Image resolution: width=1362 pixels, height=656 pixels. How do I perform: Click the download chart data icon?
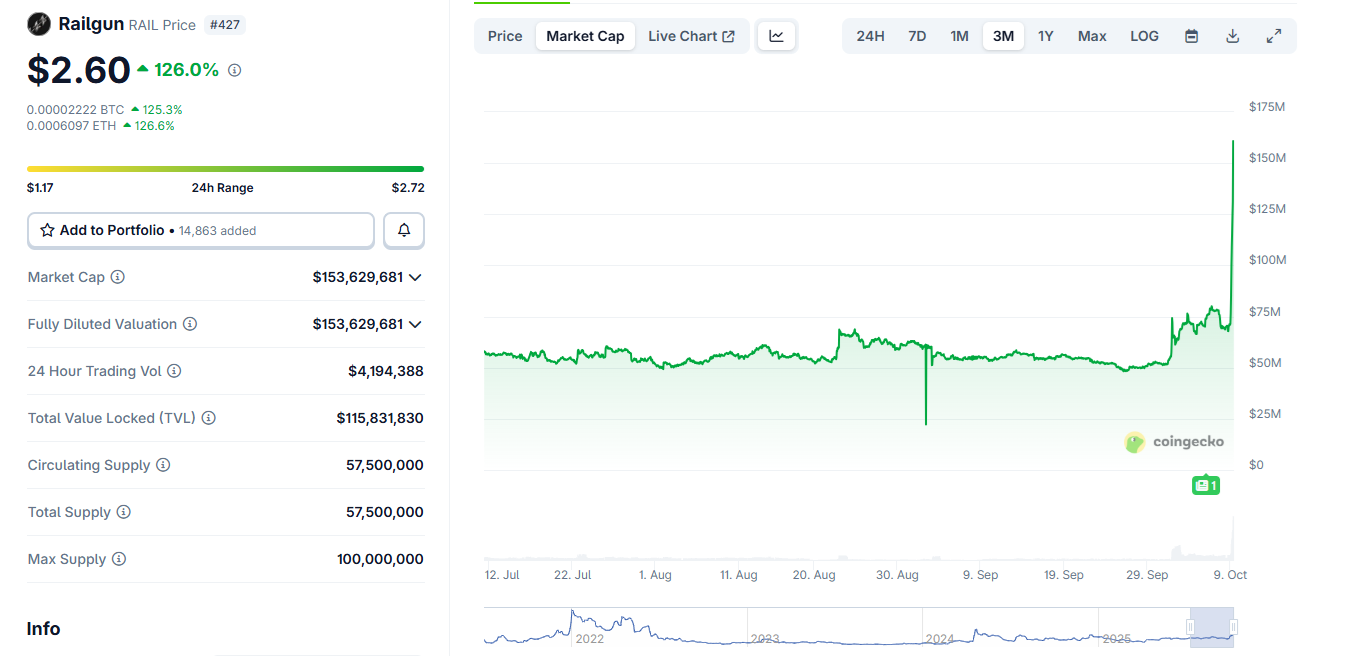1233,36
